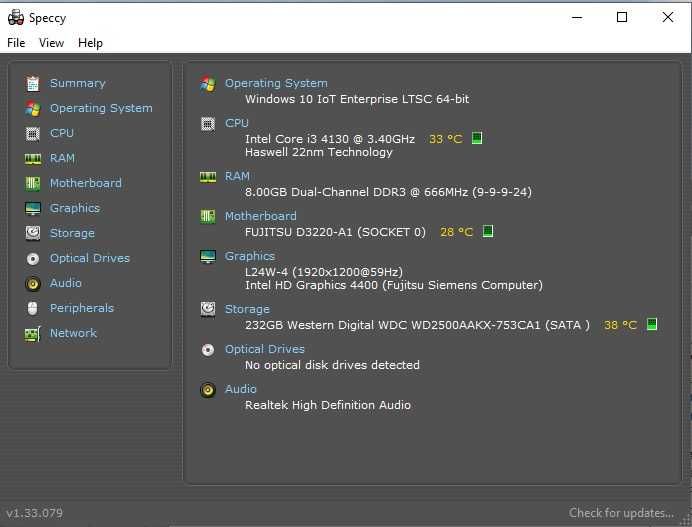
Task: Click green temperature indicator beside motherboard 28 °C
Action: (x=488, y=231)
